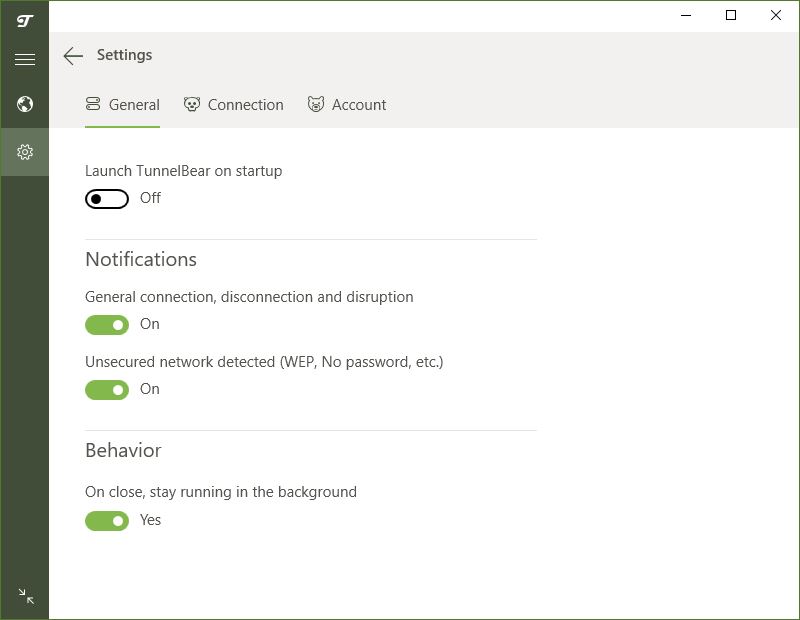Minimize the TunnelBear window
This screenshot has height=620, width=800.
[686, 15]
